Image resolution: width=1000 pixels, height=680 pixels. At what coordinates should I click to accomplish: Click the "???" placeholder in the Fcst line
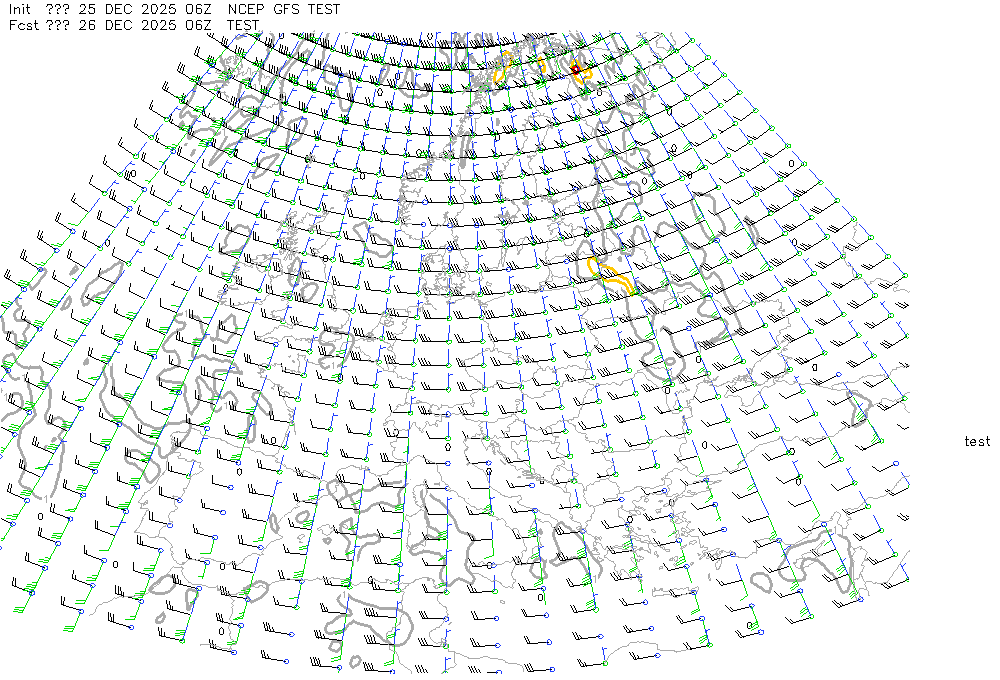point(59,25)
